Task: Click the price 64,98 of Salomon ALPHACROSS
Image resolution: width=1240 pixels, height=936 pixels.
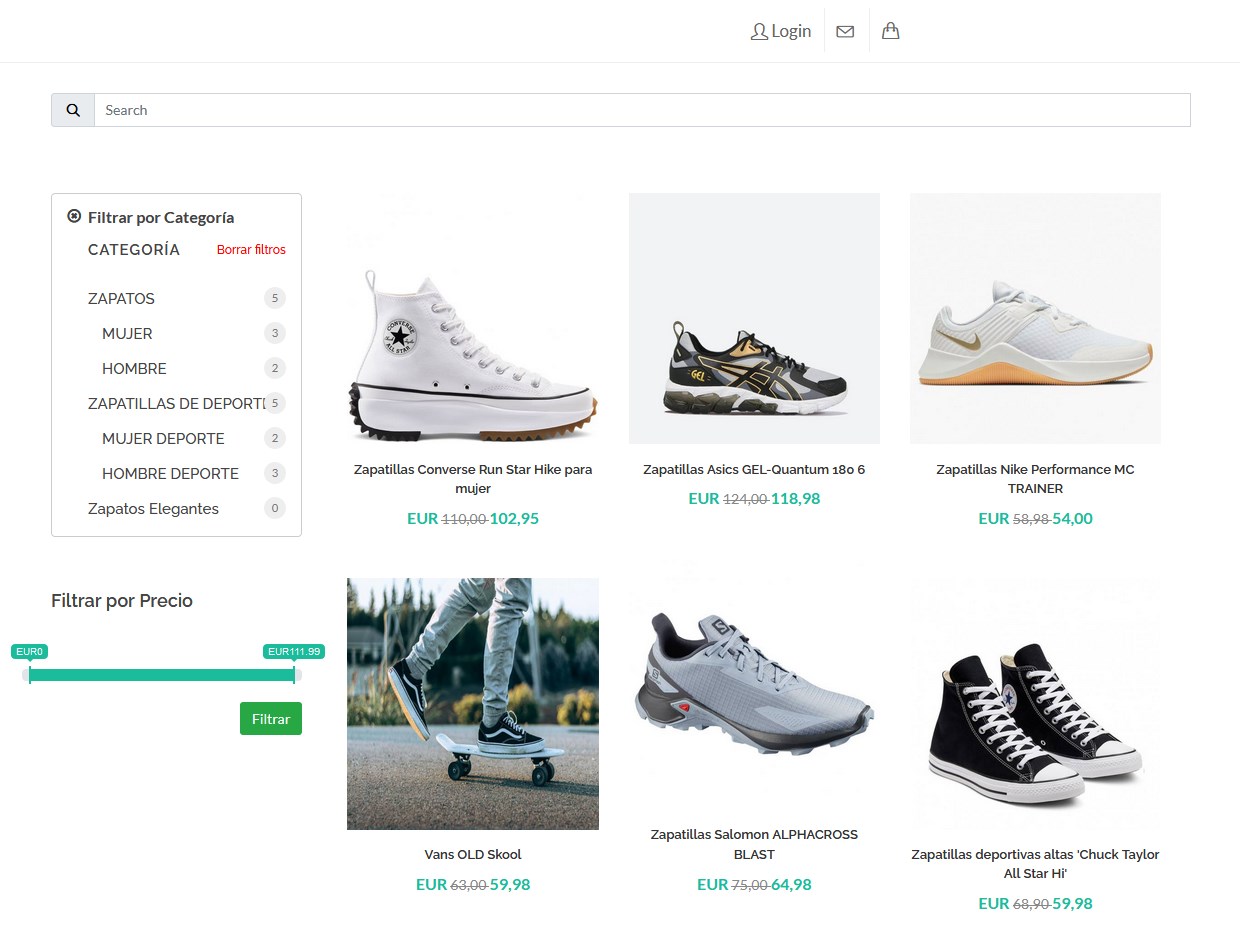Action: click(791, 885)
